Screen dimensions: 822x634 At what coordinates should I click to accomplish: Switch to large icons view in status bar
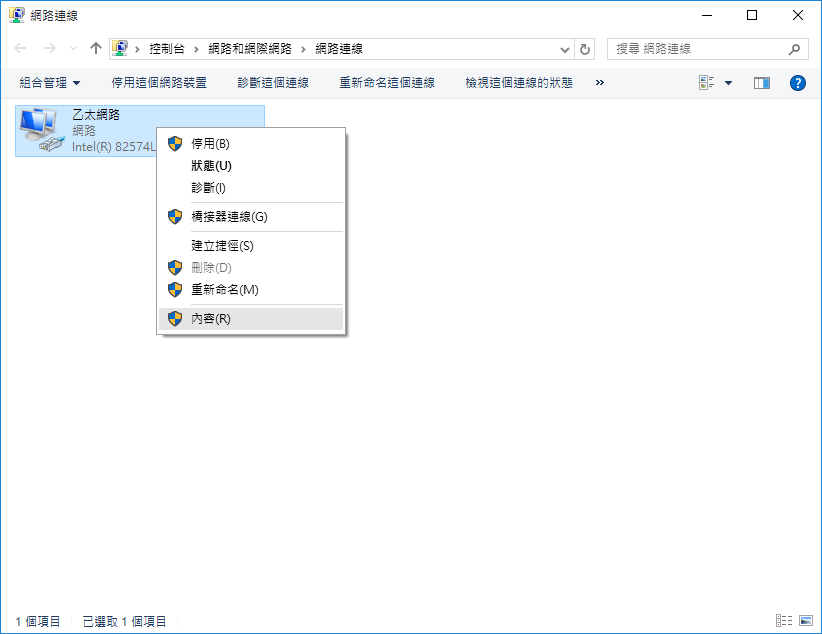coord(806,621)
